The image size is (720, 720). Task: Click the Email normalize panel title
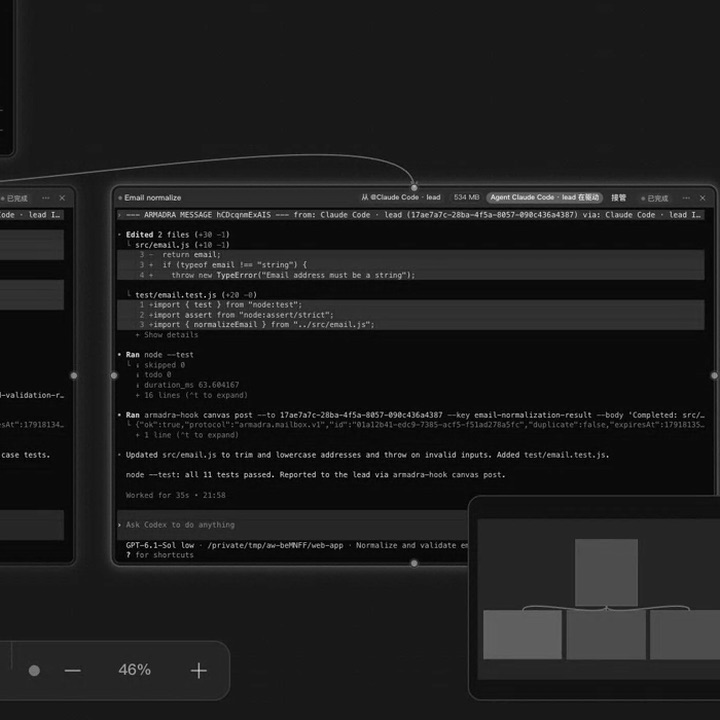point(152,198)
